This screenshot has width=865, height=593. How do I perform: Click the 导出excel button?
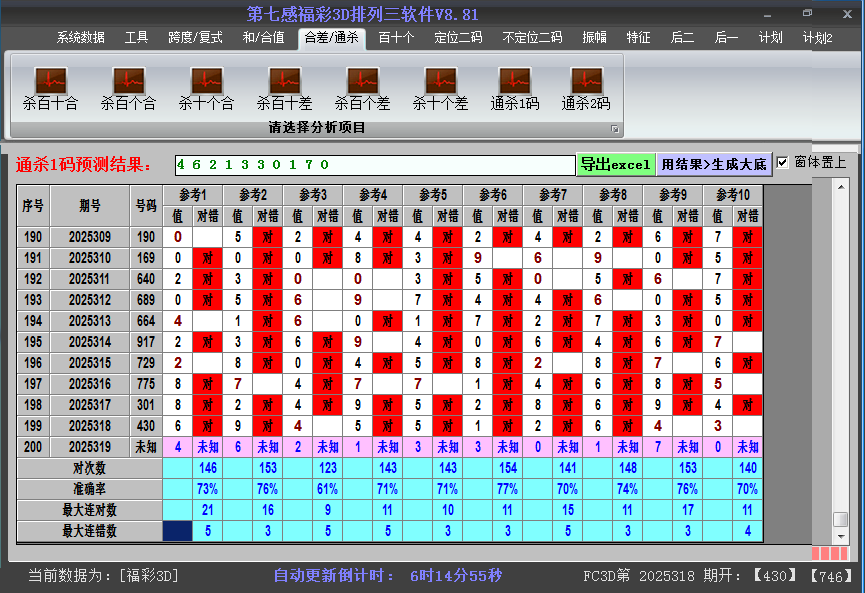615,164
